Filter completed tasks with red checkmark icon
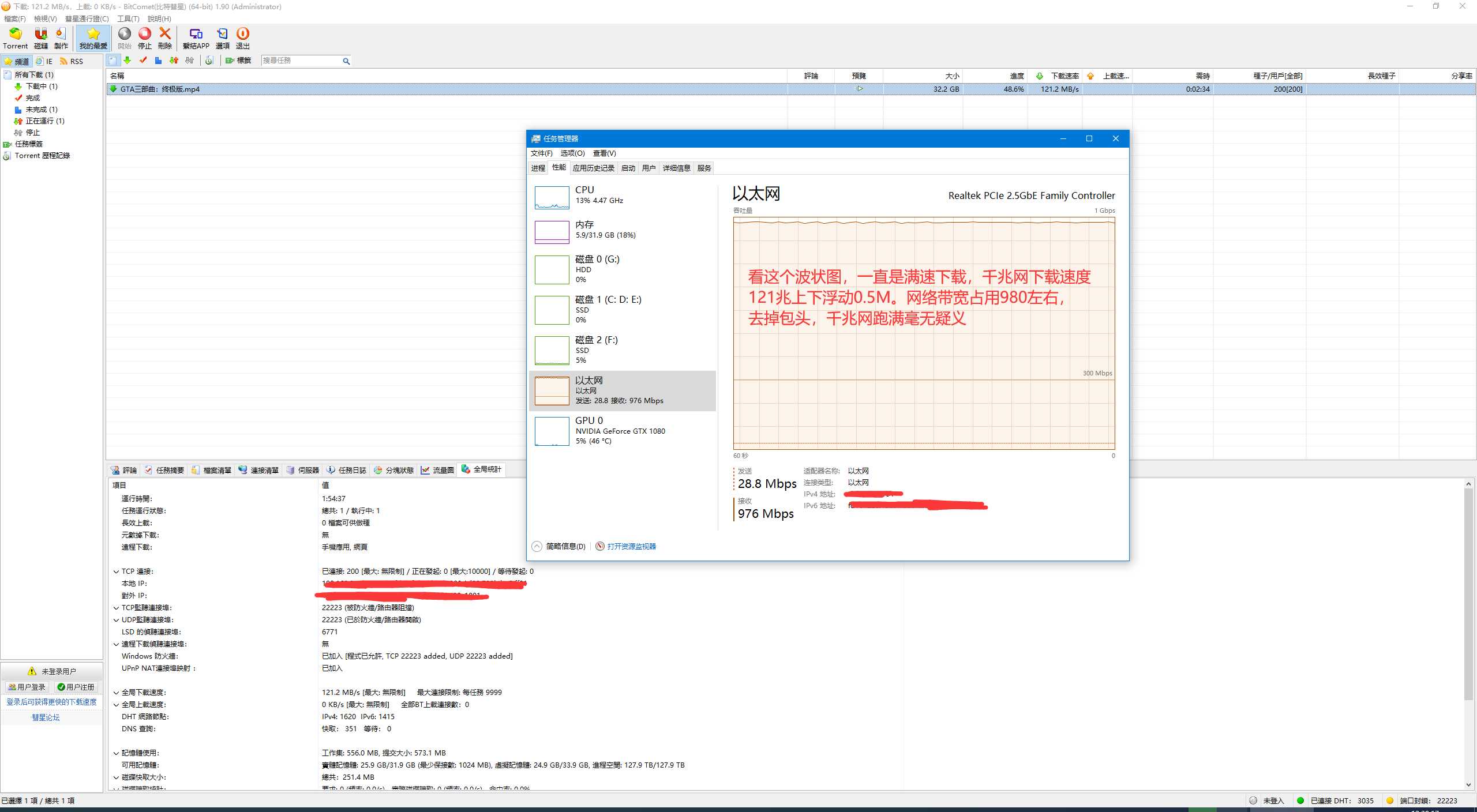Viewport: 1477px width, 812px height. 143,61
